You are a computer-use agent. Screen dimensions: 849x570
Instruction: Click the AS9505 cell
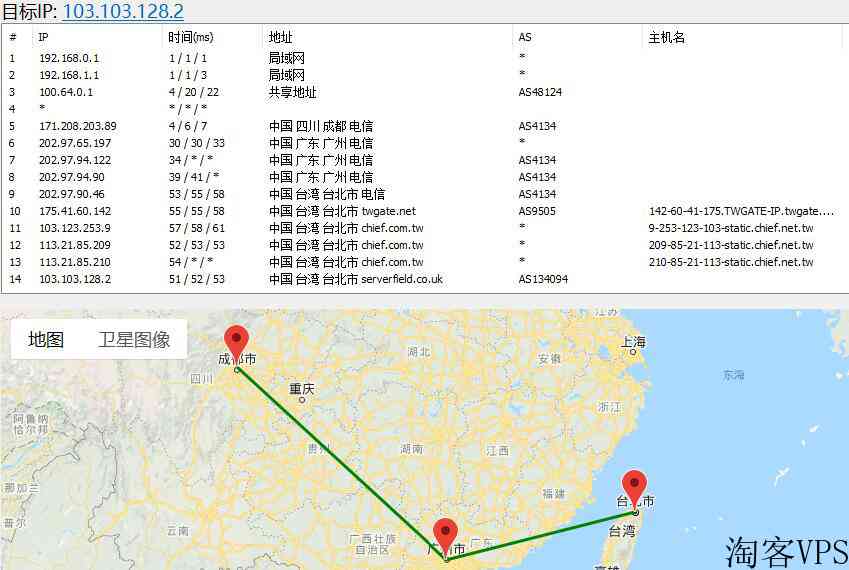point(537,211)
